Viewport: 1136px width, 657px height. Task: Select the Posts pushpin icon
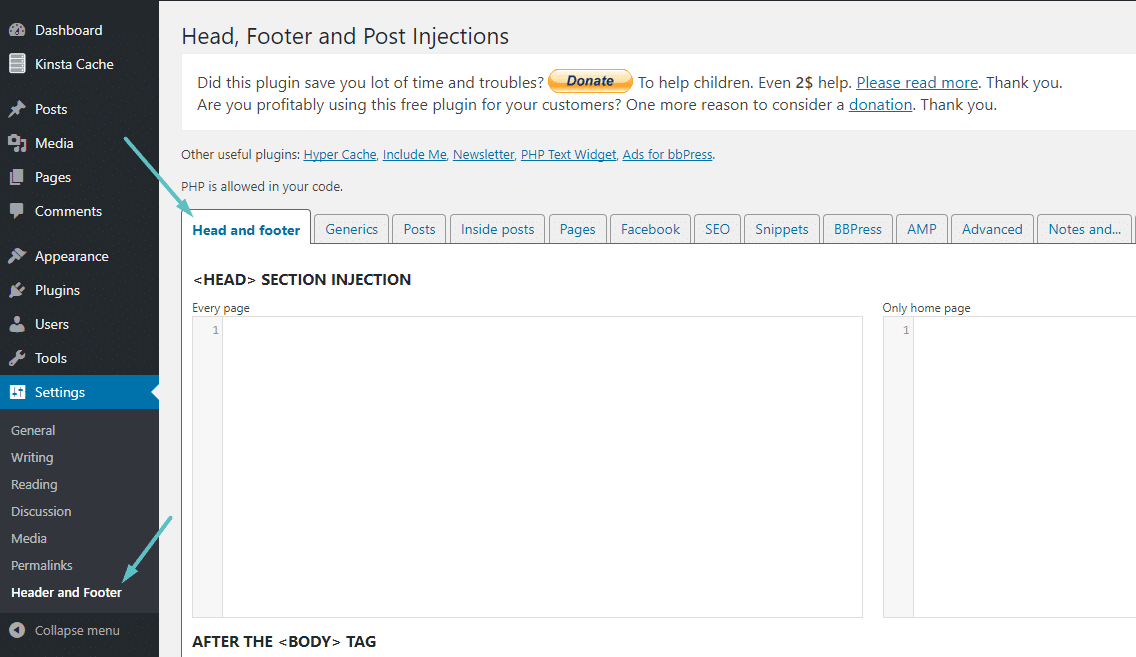coord(17,108)
